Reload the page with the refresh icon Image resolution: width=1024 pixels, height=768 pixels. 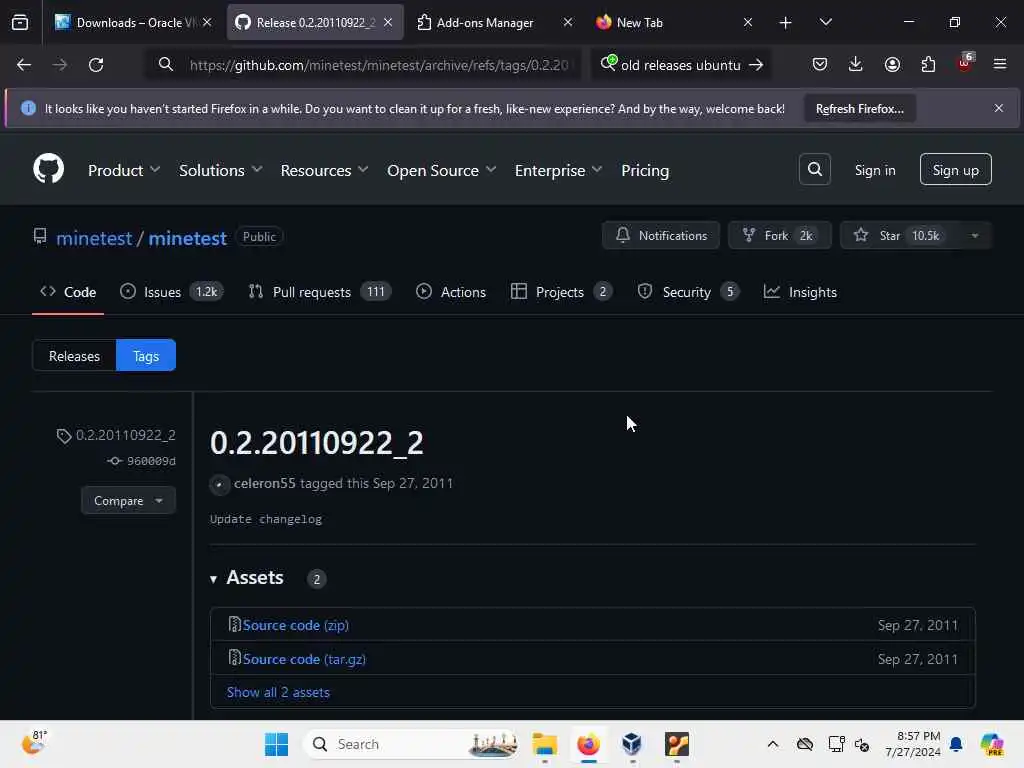tap(96, 65)
